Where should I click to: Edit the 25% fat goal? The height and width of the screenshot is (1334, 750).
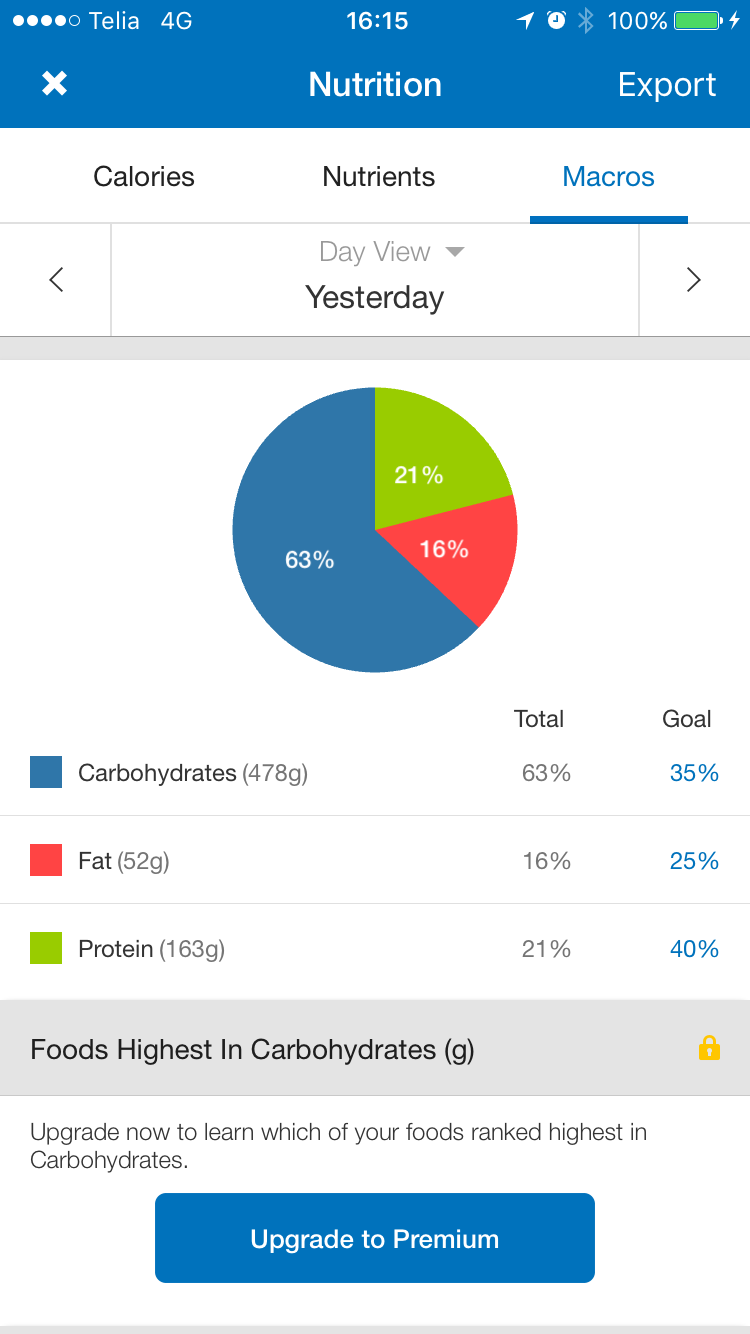694,861
